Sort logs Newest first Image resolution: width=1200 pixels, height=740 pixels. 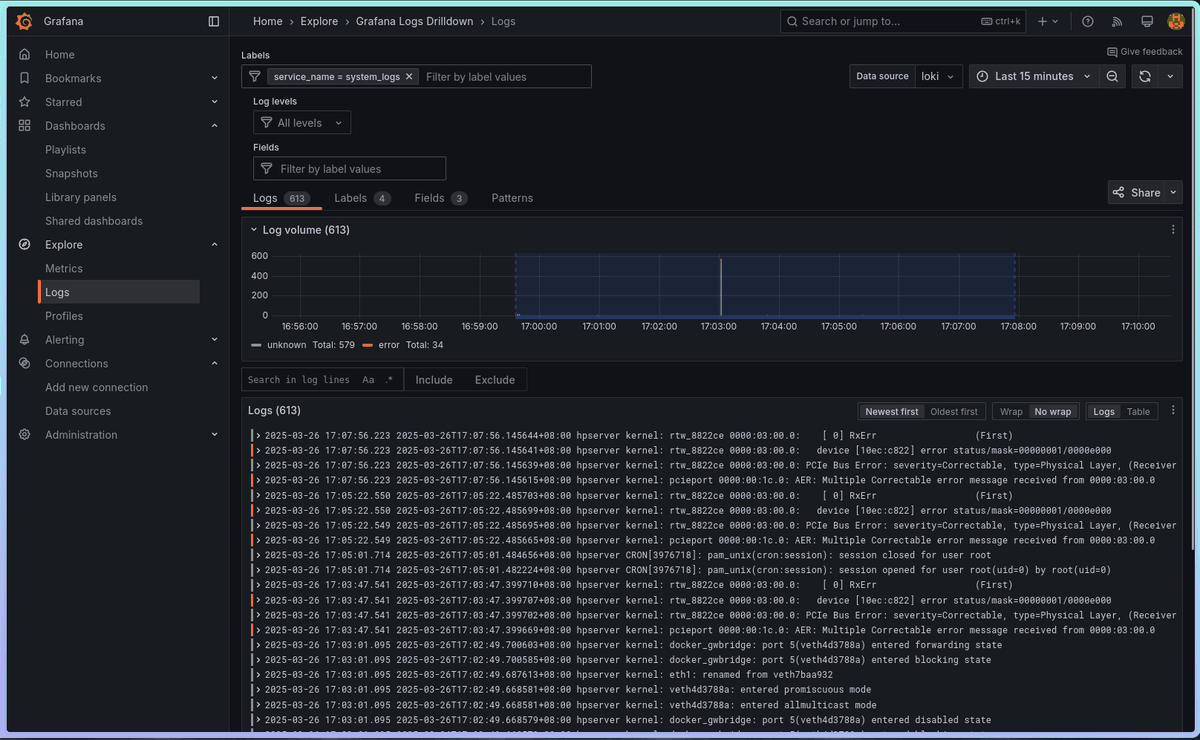[x=892, y=411]
